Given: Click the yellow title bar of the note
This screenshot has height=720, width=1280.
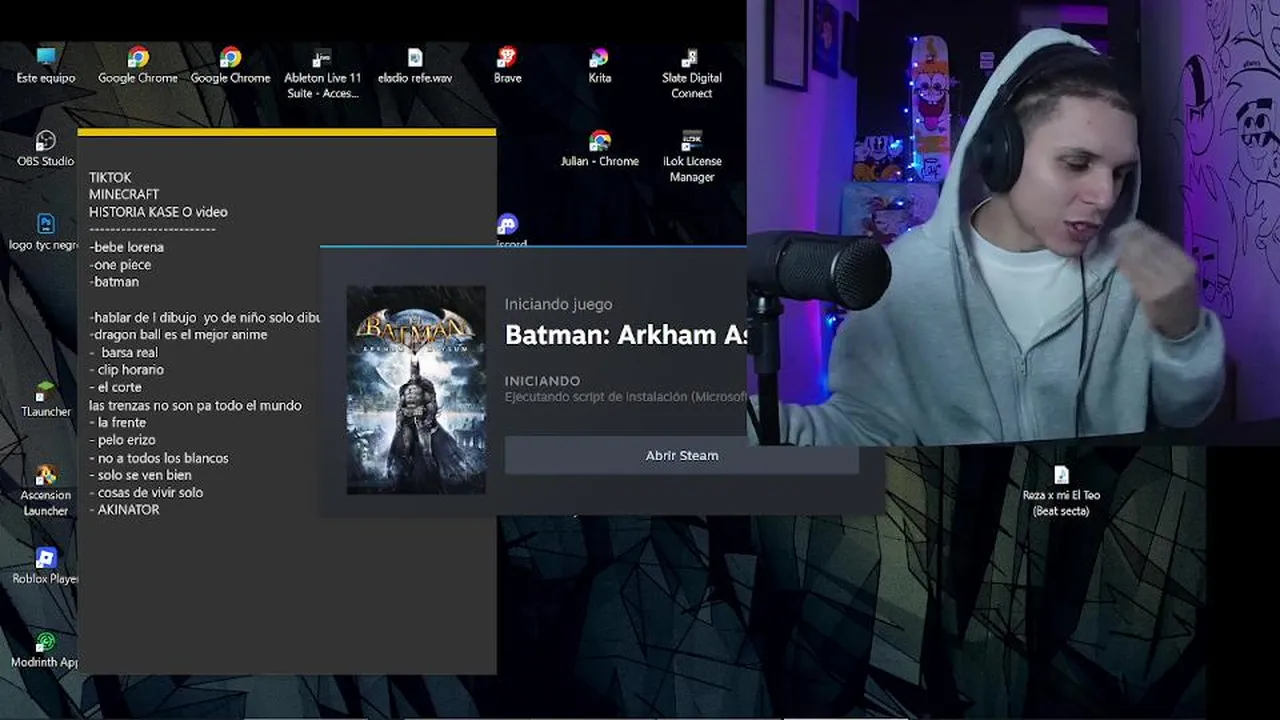Looking at the screenshot, I should point(287,132).
